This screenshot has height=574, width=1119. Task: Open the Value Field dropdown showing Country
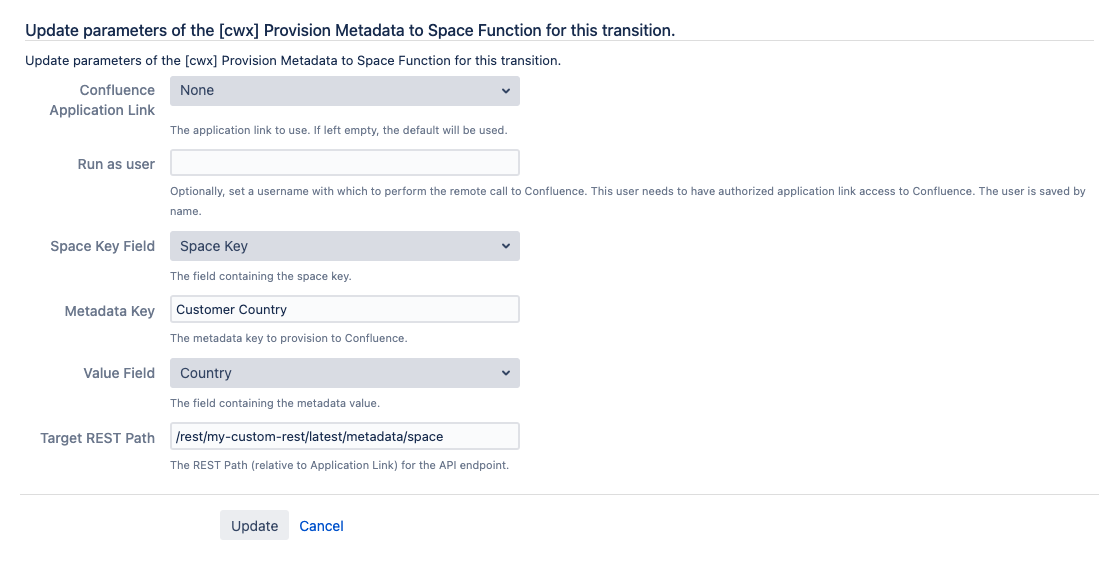[x=345, y=373]
